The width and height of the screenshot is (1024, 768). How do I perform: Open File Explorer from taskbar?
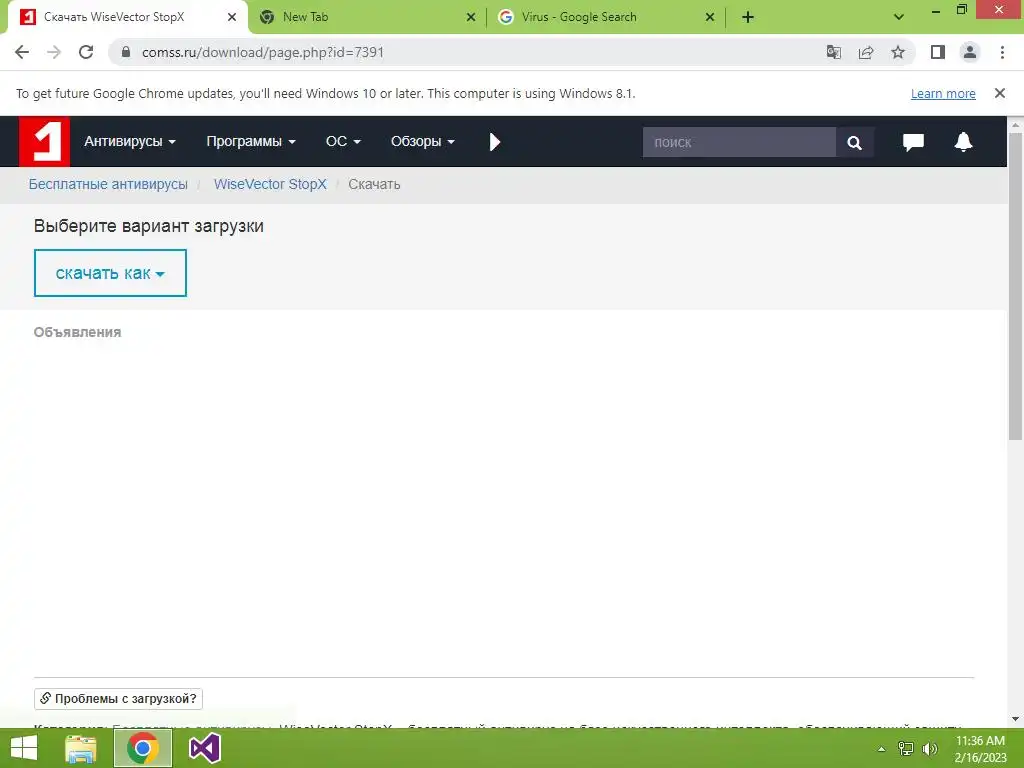pyautogui.click(x=81, y=748)
